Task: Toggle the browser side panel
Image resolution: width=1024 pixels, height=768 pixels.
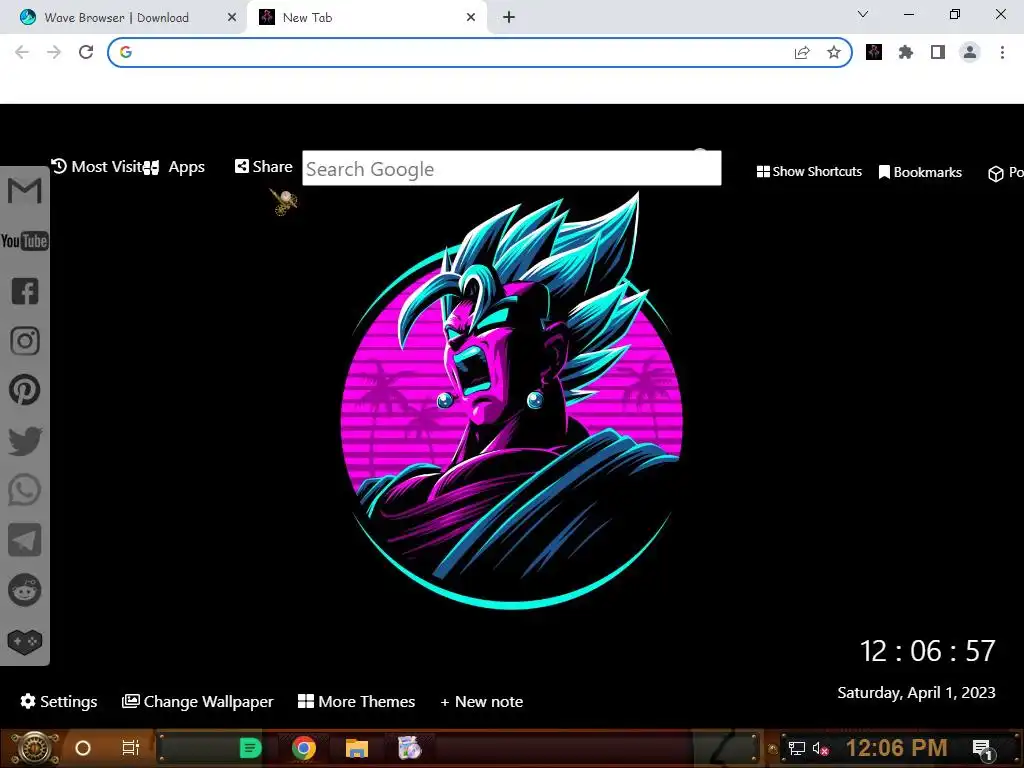Action: [x=938, y=52]
